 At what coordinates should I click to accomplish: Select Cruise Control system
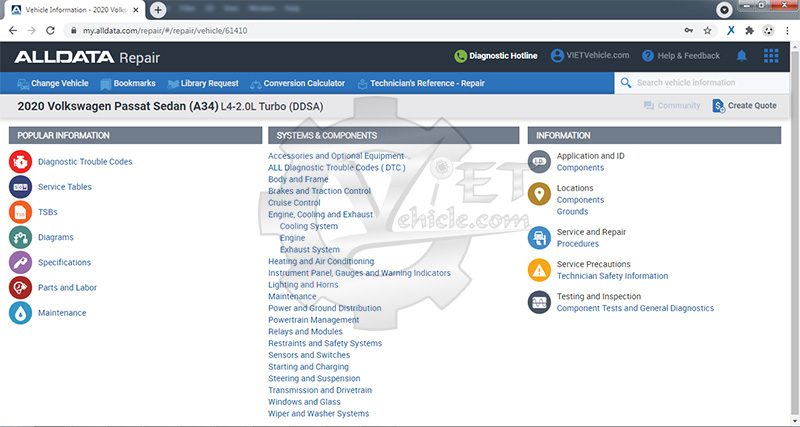pyautogui.click(x=294, y=203)
